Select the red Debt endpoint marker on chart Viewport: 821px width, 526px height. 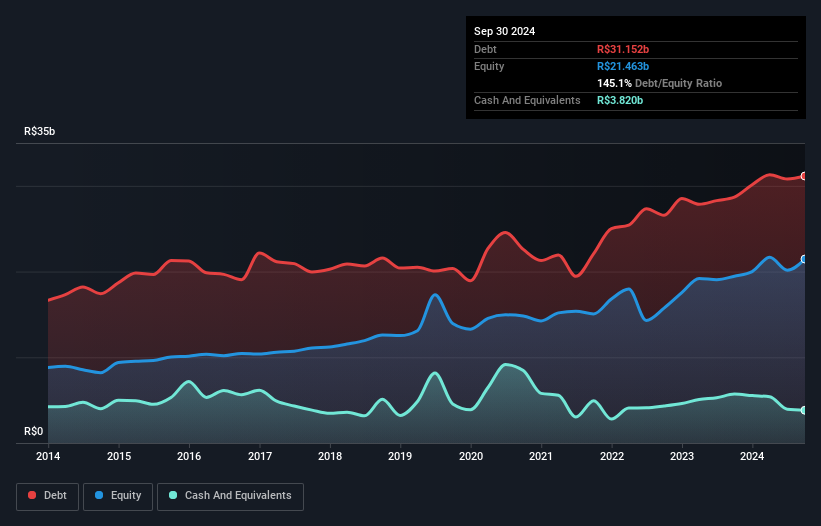coord(804,176)
